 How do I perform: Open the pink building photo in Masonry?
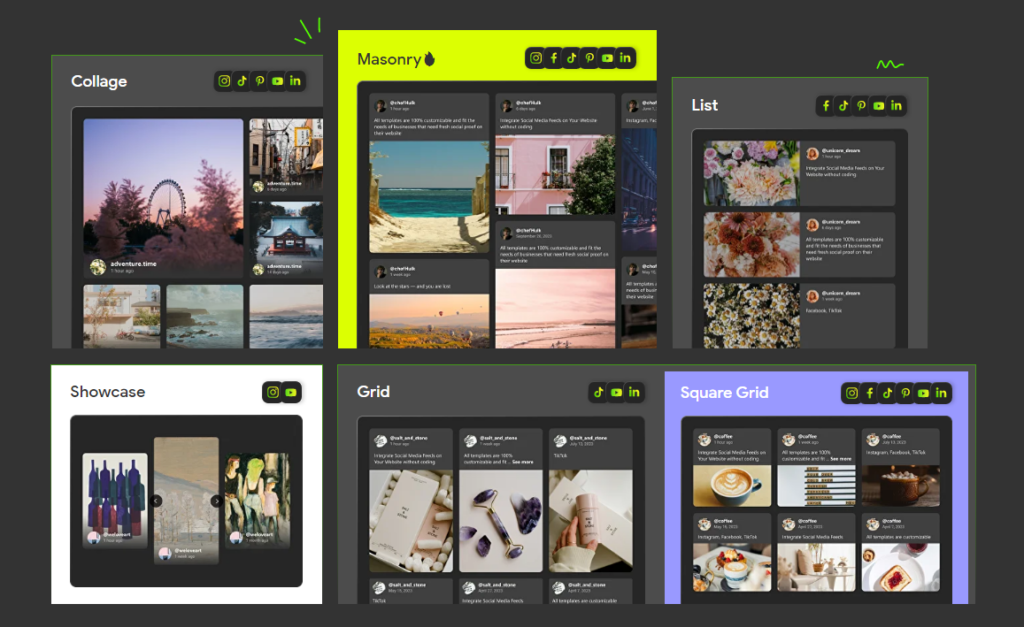555,174
